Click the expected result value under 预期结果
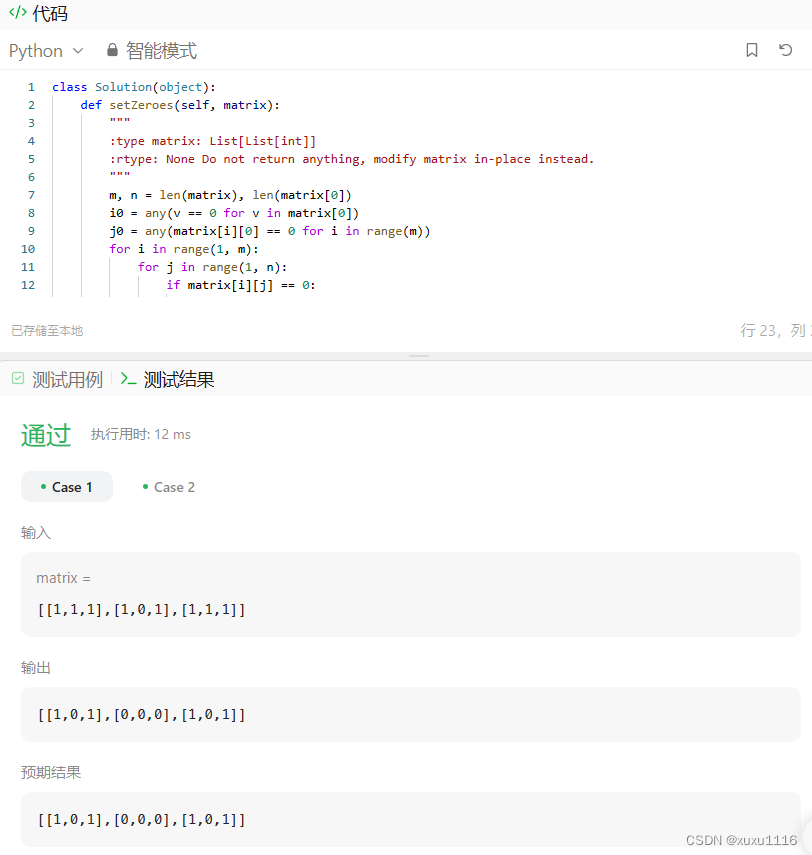812x855 pixels. (x=141, y=820)
